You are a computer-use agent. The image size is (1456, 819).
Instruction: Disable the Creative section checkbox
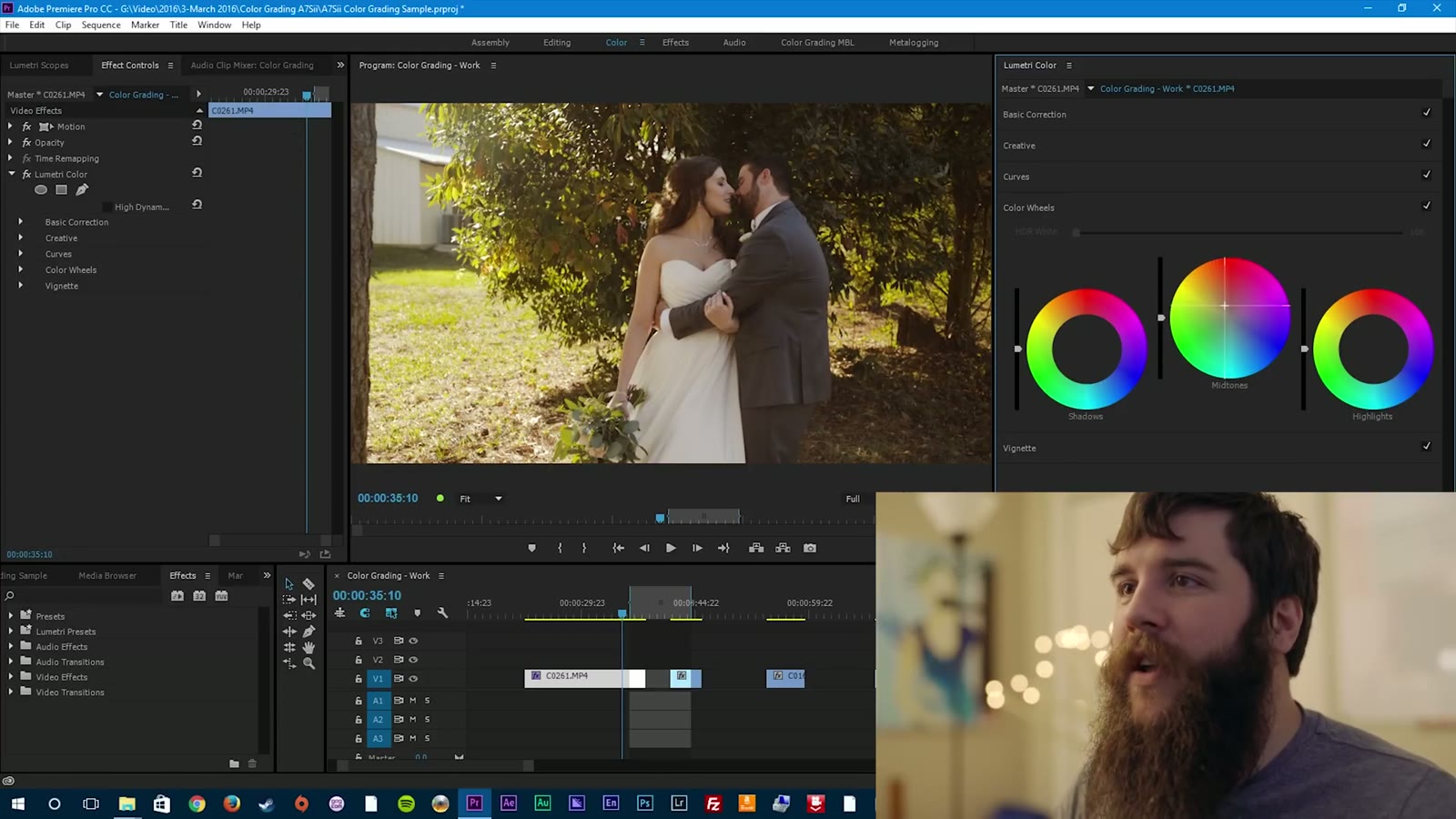click(1426, 144)
